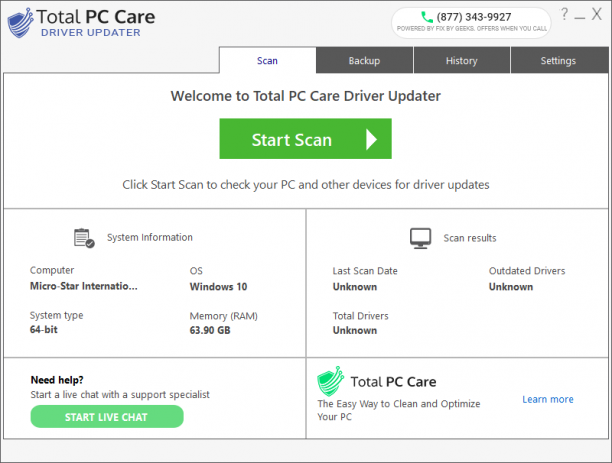Click the 'Outdated Drivers' label
This screenshot has width=612, height=463.
point(527,271)
